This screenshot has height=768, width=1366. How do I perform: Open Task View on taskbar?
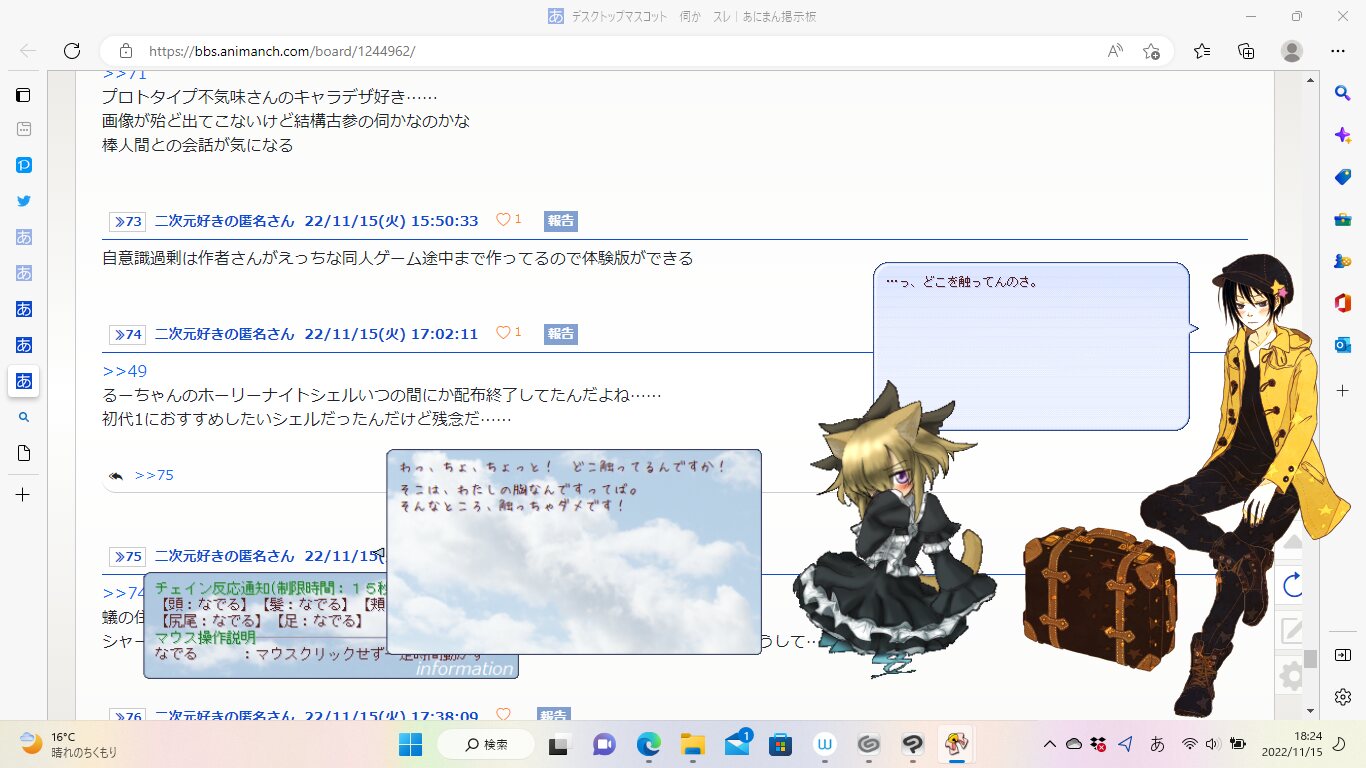coord(560,744)
